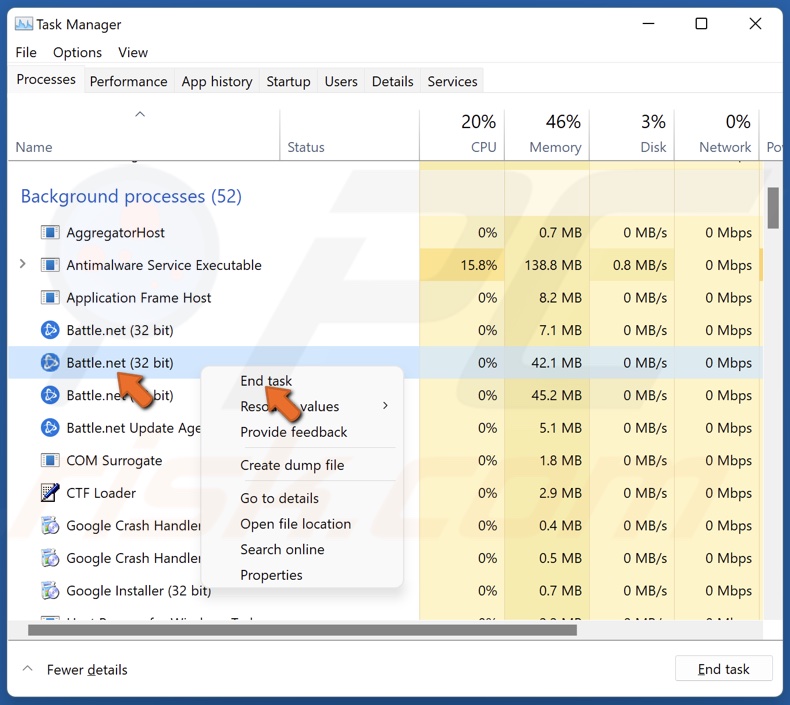Sort by the CPU column header
790x705 pixels.
tap(462, 135)
